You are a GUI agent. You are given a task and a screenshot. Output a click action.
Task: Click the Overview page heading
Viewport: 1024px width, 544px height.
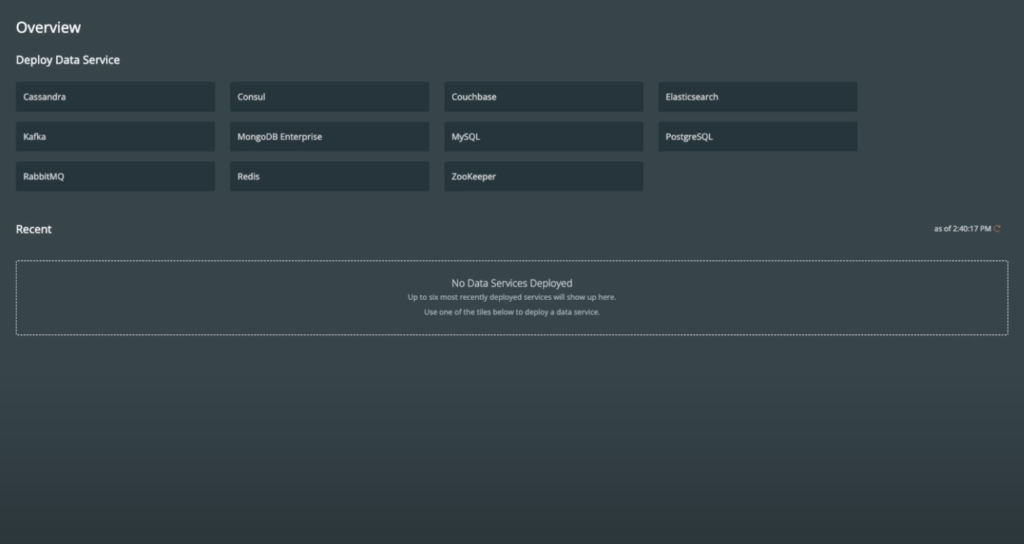click(x=48, y=28)
